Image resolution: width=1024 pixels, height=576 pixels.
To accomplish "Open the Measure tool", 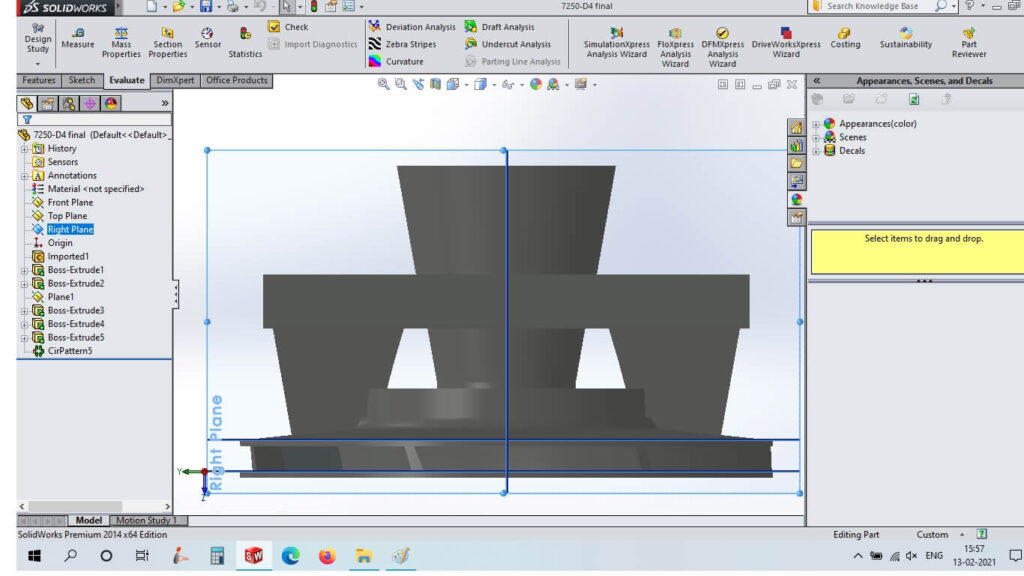I will click(x=78, y=38).
